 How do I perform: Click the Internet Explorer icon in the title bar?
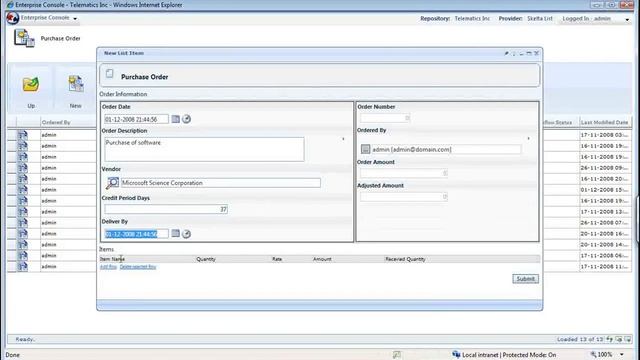[x=10, y=5]
